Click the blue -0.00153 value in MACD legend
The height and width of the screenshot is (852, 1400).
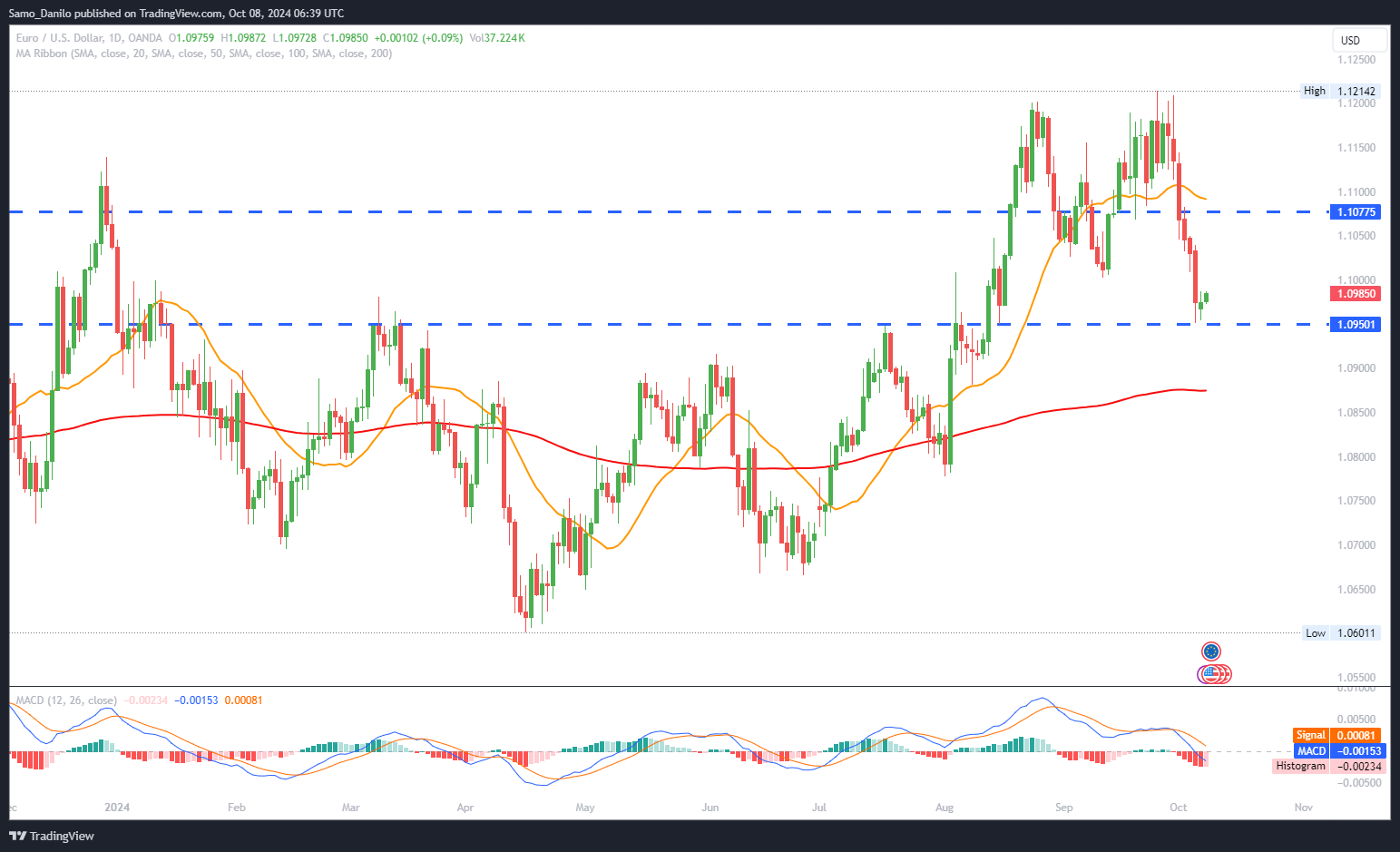196,700
